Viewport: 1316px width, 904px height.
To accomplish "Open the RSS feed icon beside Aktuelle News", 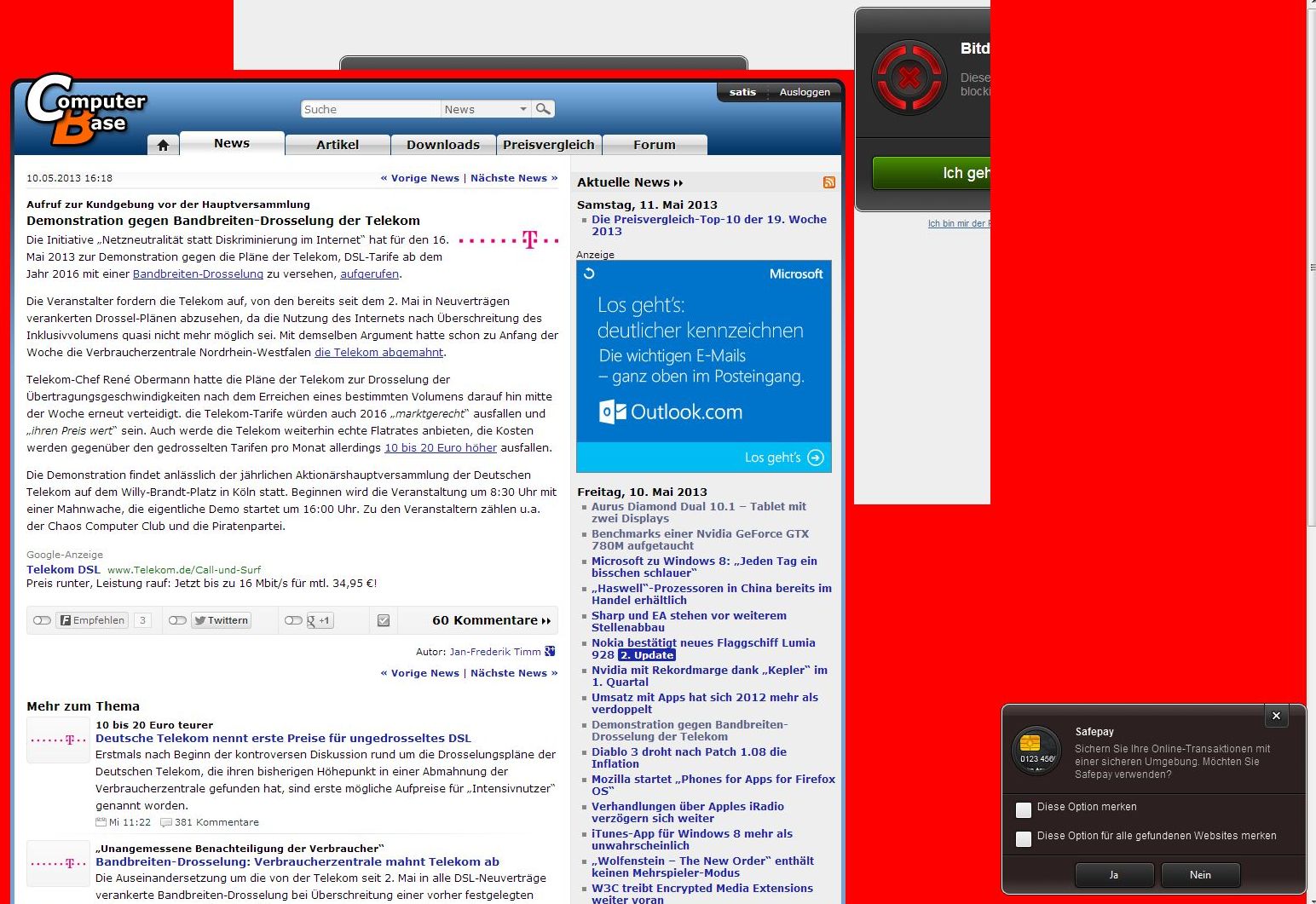I will tap(828, 182).
